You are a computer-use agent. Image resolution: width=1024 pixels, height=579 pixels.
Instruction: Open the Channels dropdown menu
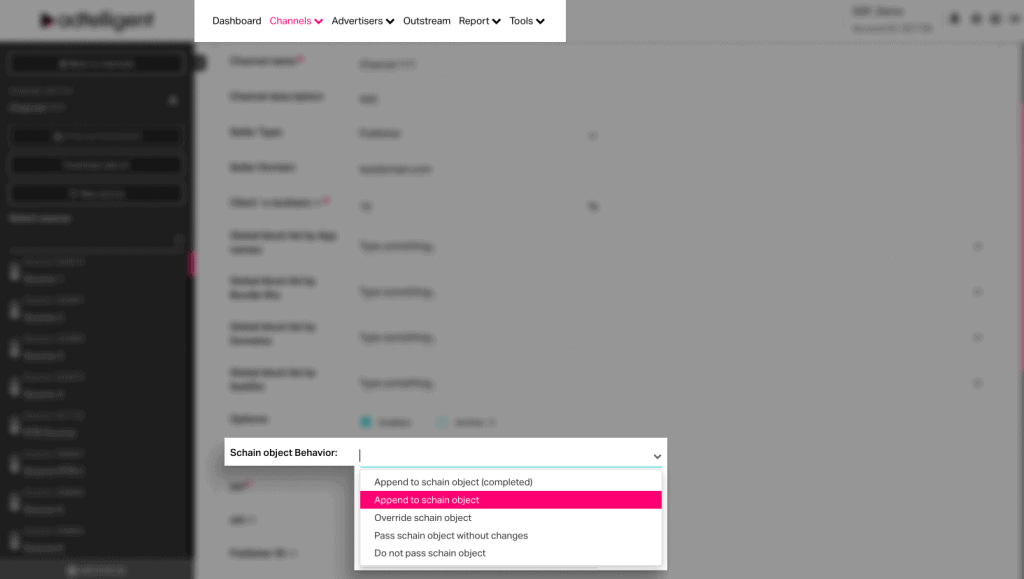click(x=296, y=21)
